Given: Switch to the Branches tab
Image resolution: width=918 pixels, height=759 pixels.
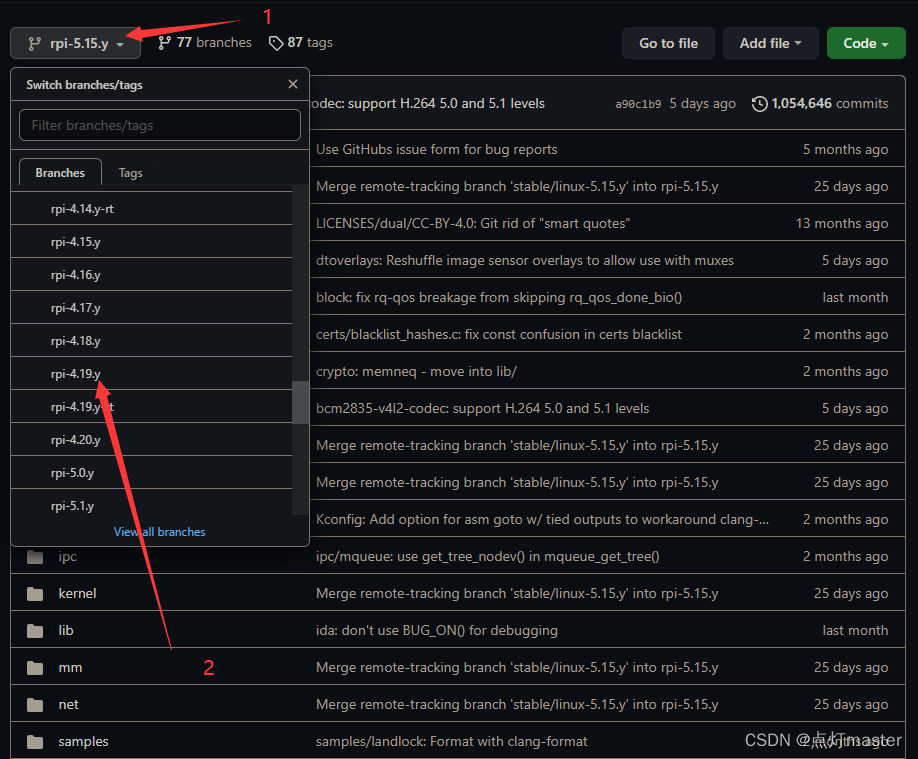Looking at the screenshot, I should pos(60,173).
